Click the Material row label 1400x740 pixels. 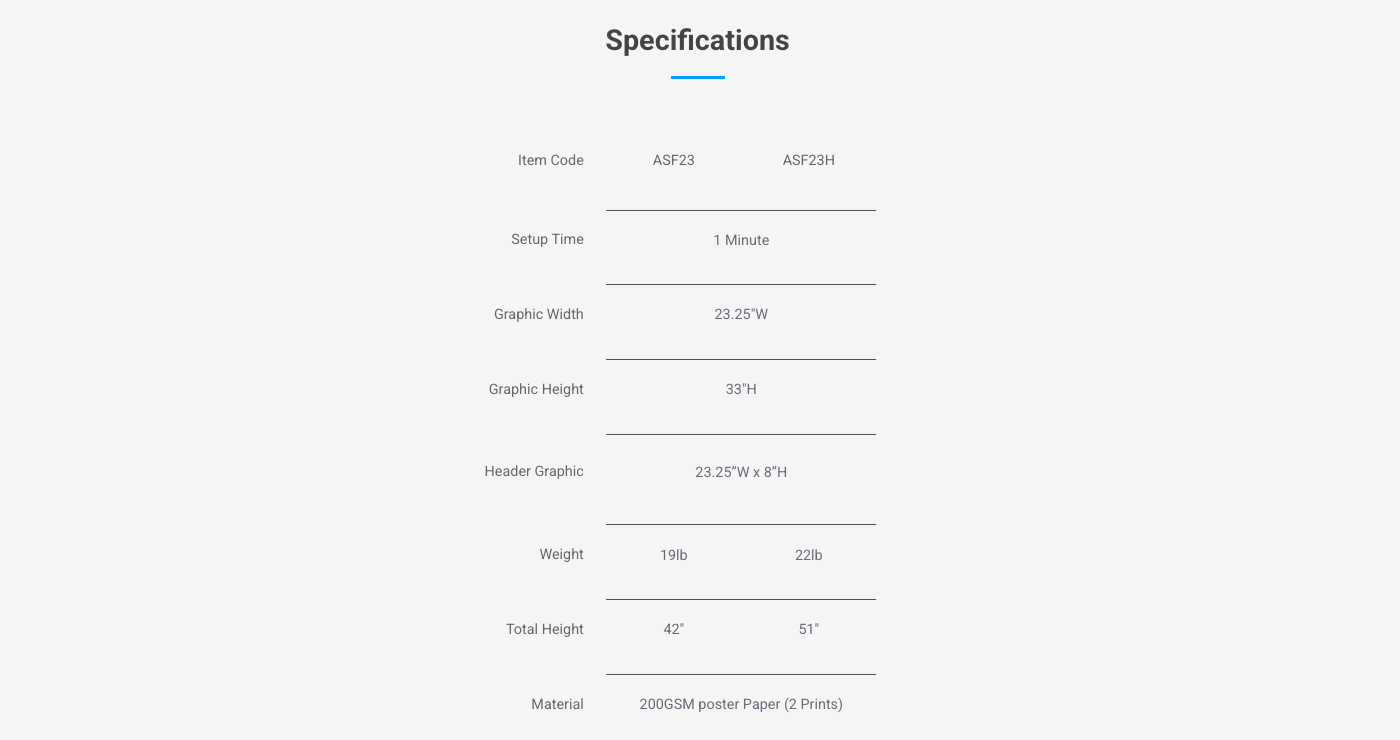(x=557, y=704)
